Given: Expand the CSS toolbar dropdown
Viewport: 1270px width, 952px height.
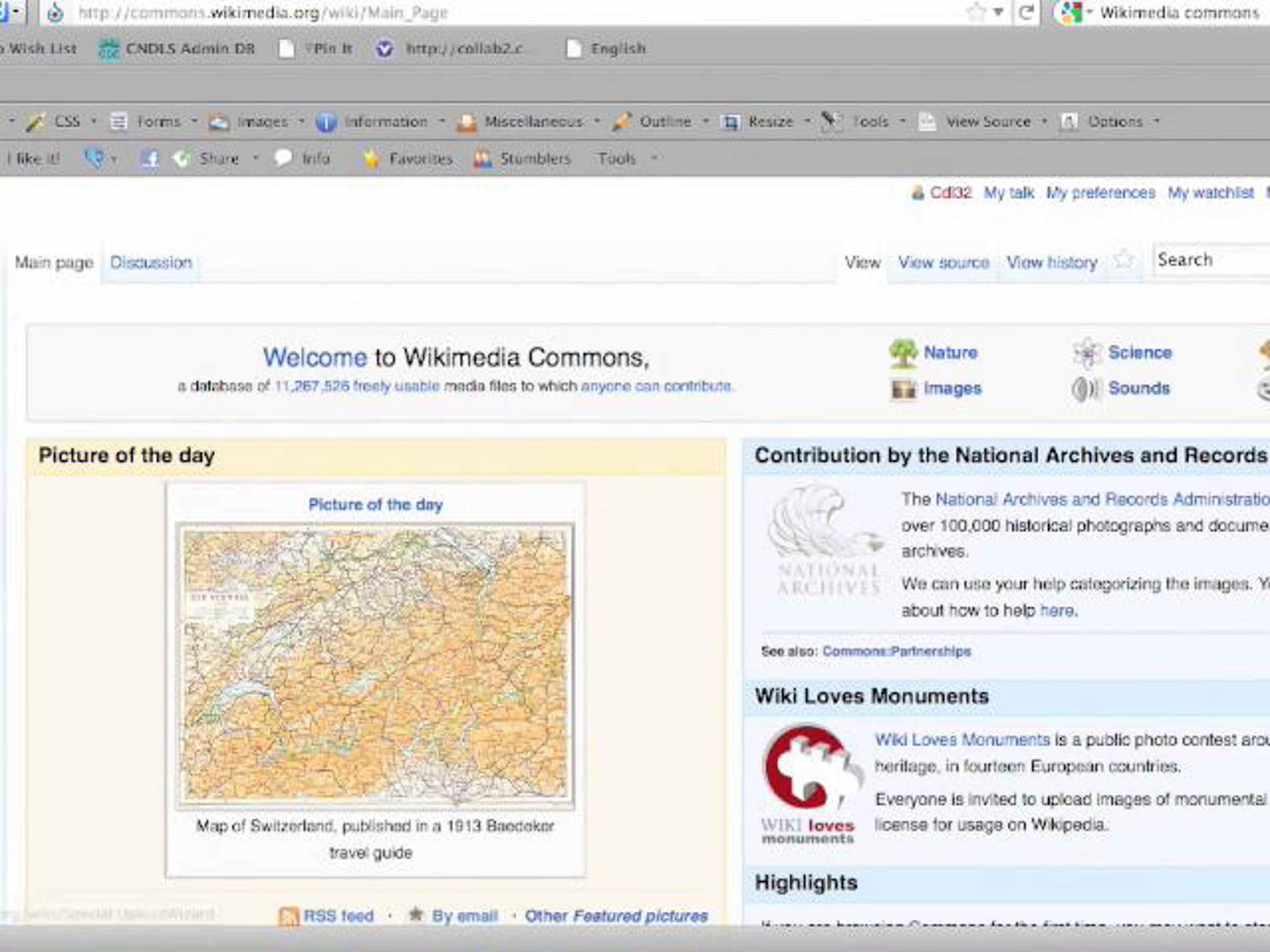Looking at the screenshot, I should point(94,122).
